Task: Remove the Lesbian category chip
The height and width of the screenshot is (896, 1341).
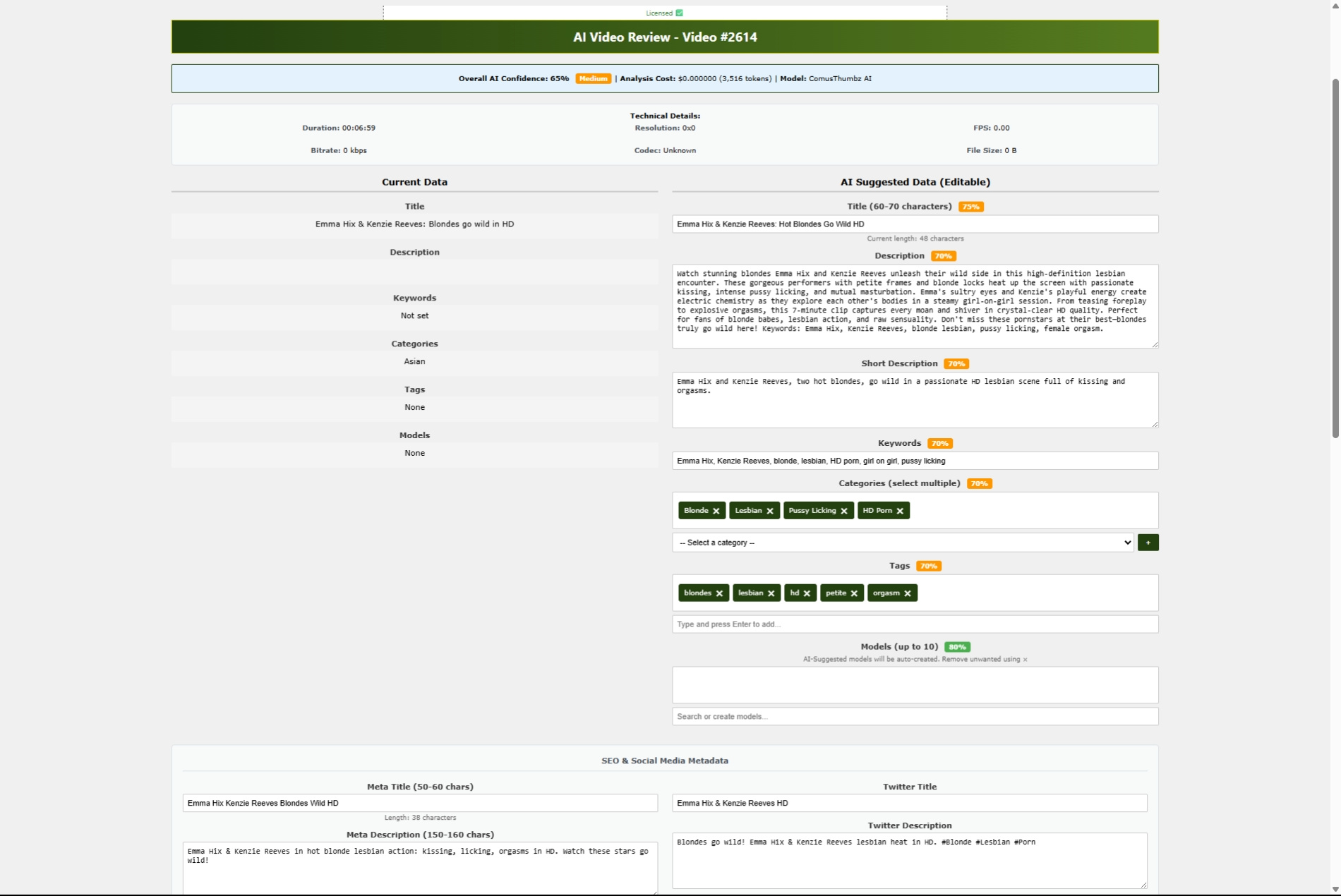Action: tap(770, 511)
